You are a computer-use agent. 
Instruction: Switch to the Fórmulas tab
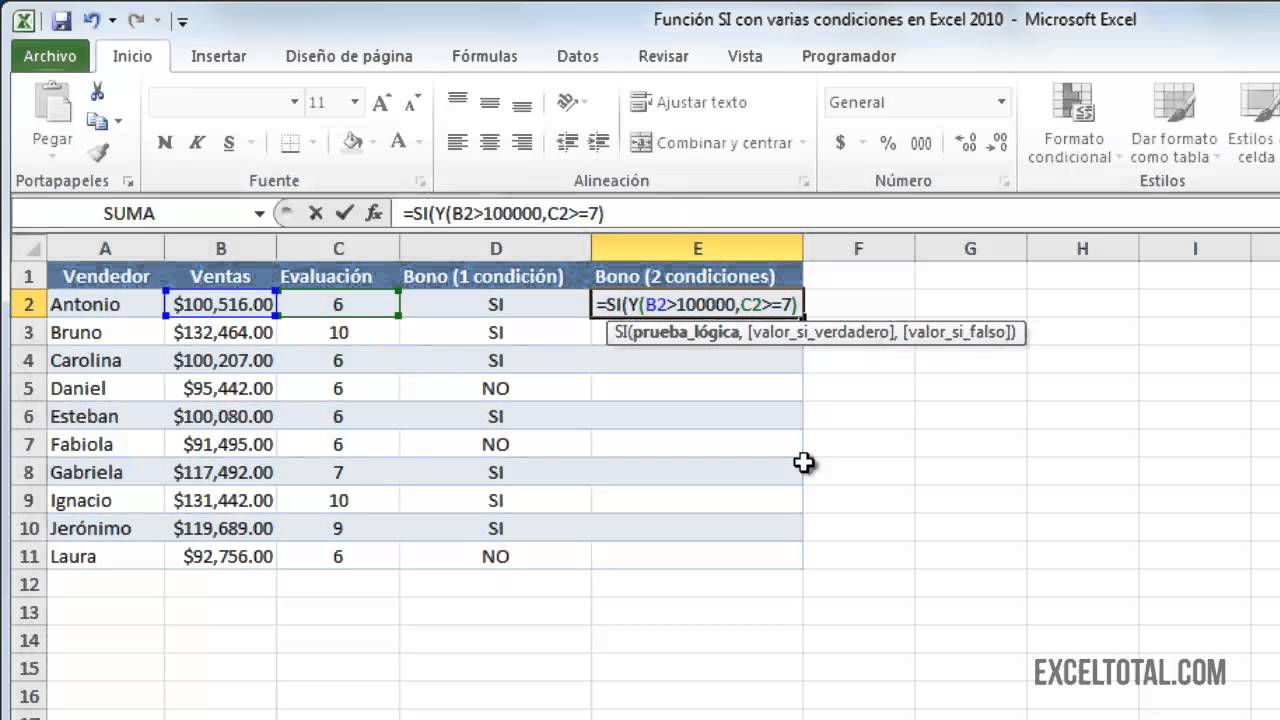pyautogui.click(x=485, y=56)
